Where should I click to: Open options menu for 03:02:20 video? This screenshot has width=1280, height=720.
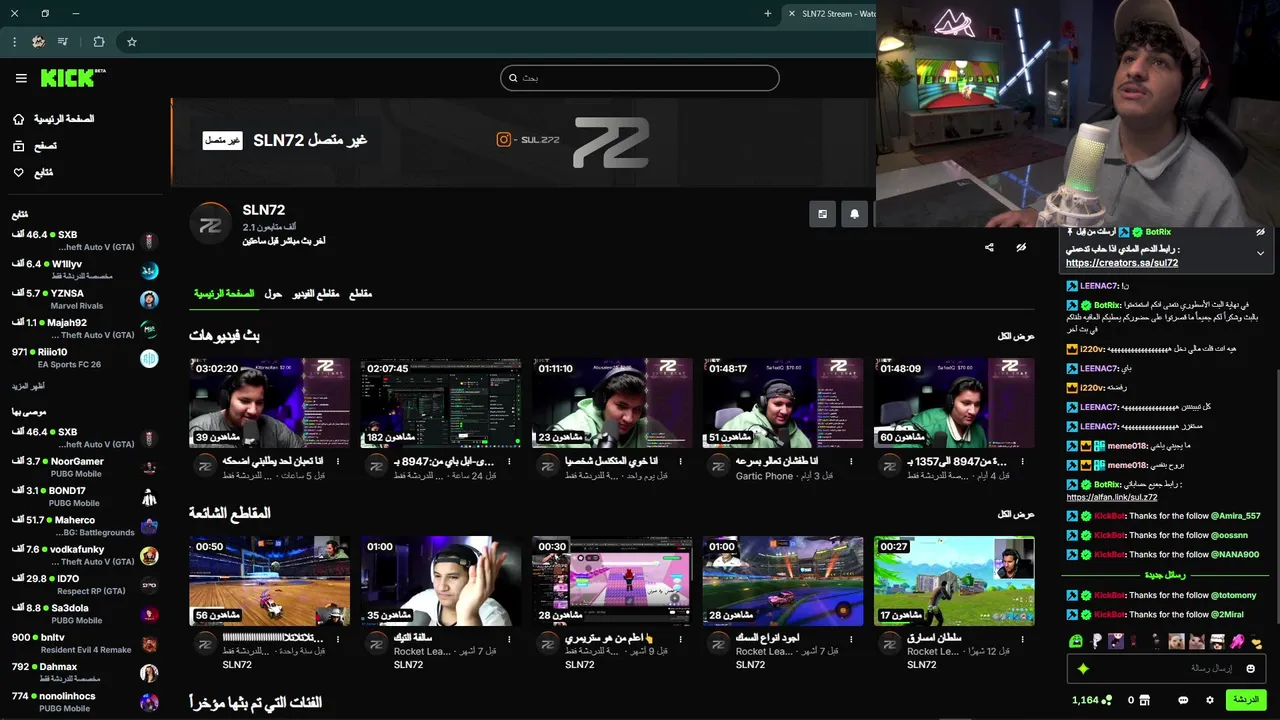[x=337, y=462]
